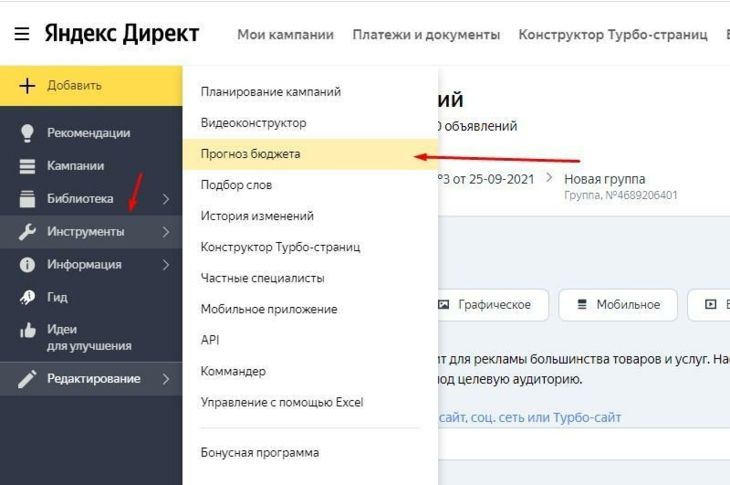730x485 pixels.
Task: Select Планирование кампаний menu item
Action: click(x=310, y=92)
